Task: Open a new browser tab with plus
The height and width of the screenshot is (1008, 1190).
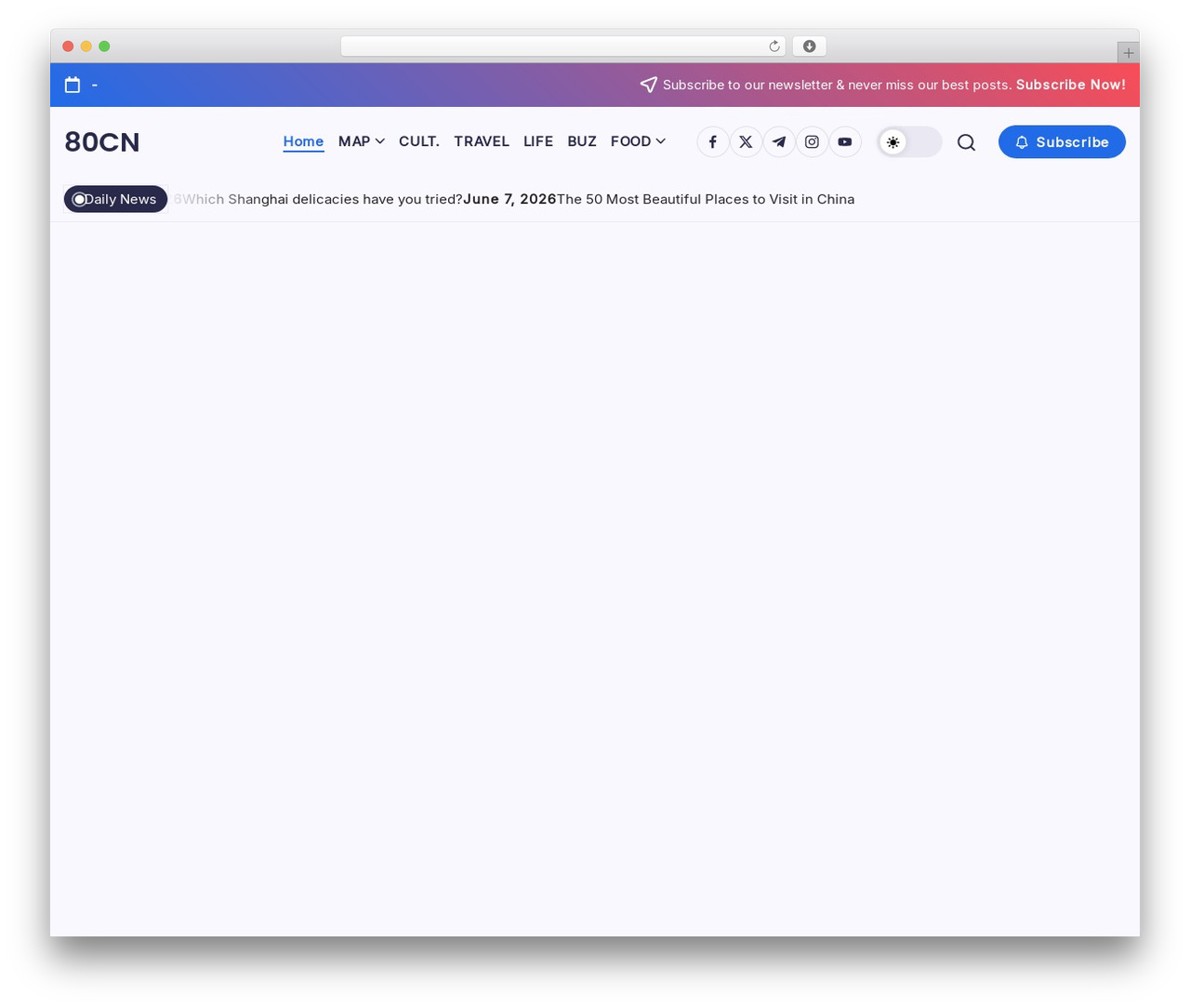Action: point(1129,53)
